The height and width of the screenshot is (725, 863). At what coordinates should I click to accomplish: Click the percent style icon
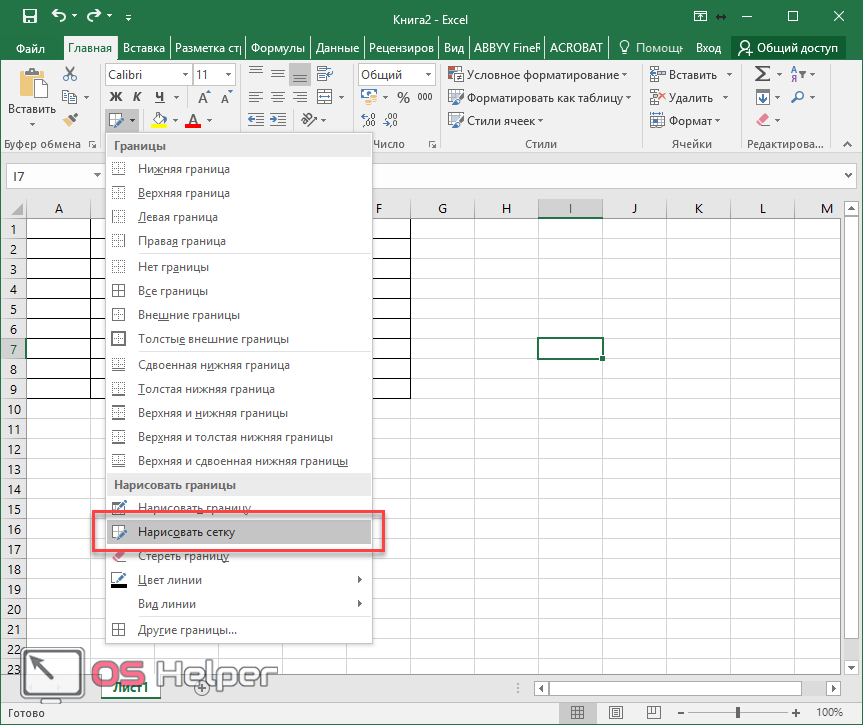403,98
